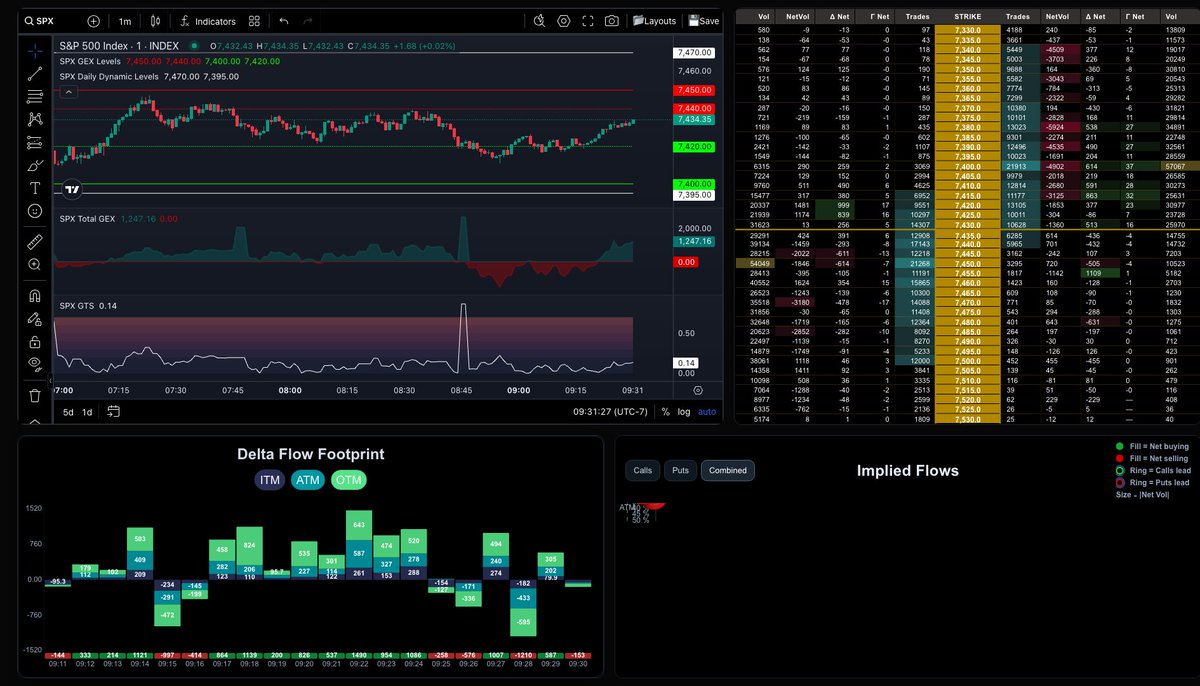Image resolution: width=1200 pixels, height=686 pixels.
Task: Open the quick search icon in toolbar
Action: 540,21
